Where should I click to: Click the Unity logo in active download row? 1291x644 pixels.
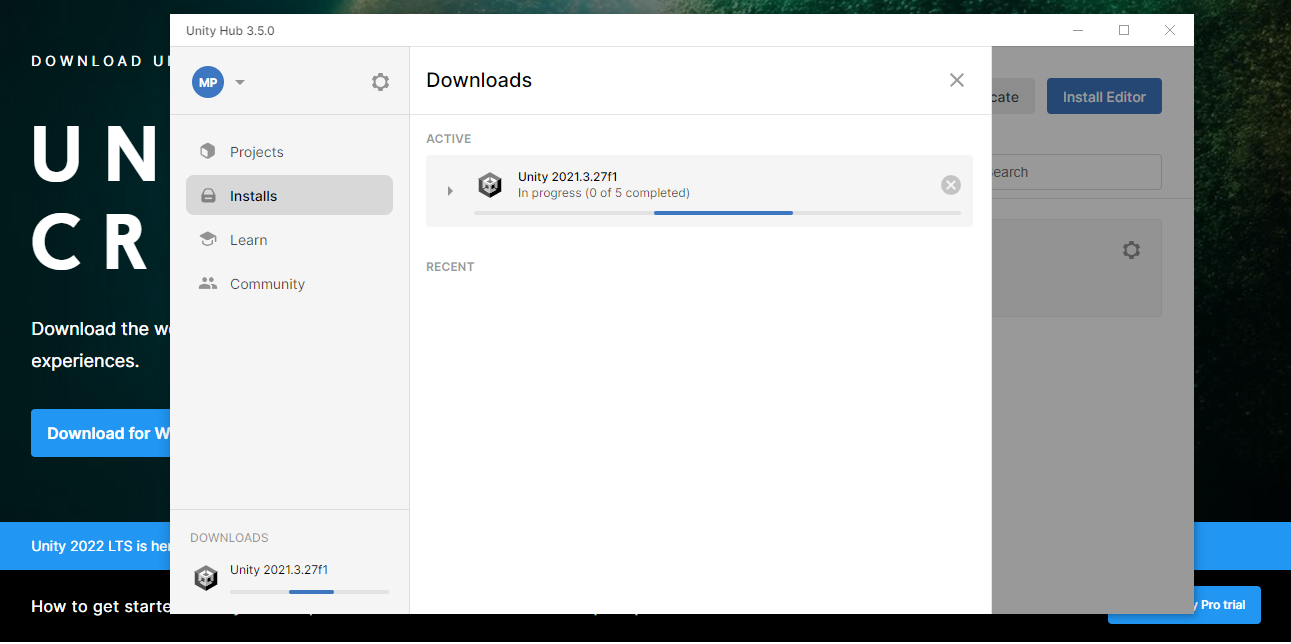click(490, 185)
